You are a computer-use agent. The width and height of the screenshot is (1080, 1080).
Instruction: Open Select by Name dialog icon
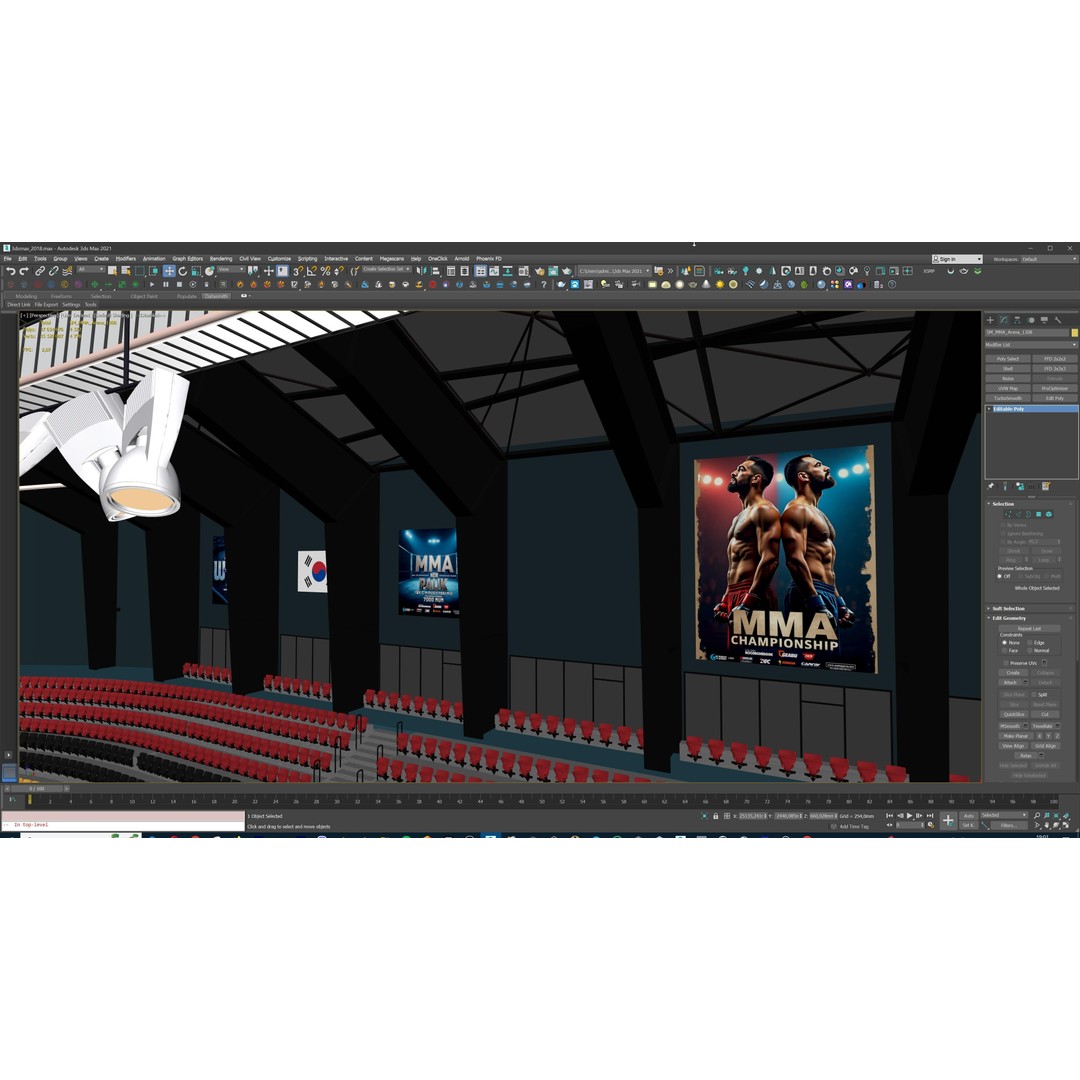point(125,271)
